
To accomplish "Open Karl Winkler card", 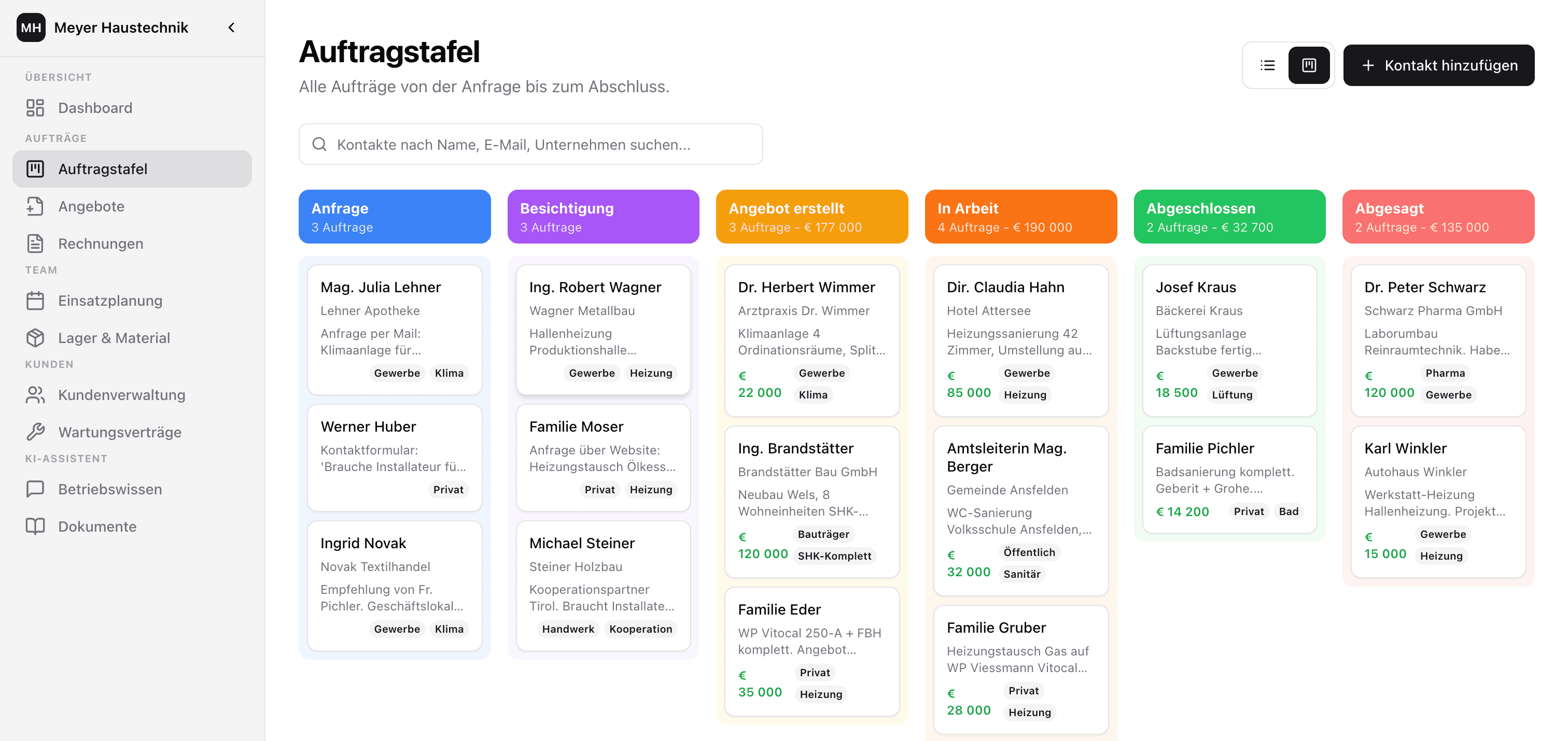I will pos(1438,501).
